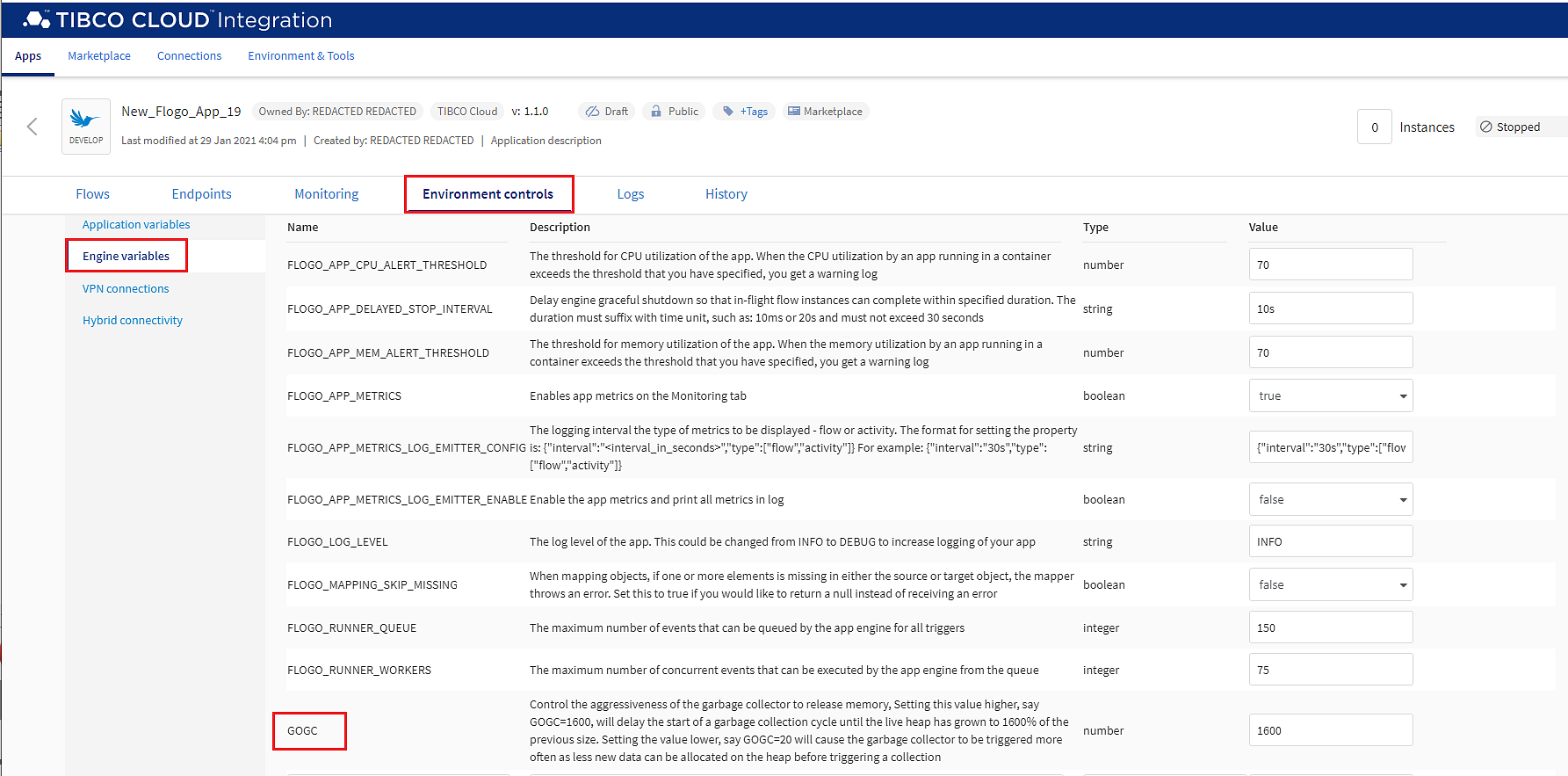Click the TIBCO Cloud logo icon
The height and width of the screenshot is (776, 1568).
[x=36, y=18]
